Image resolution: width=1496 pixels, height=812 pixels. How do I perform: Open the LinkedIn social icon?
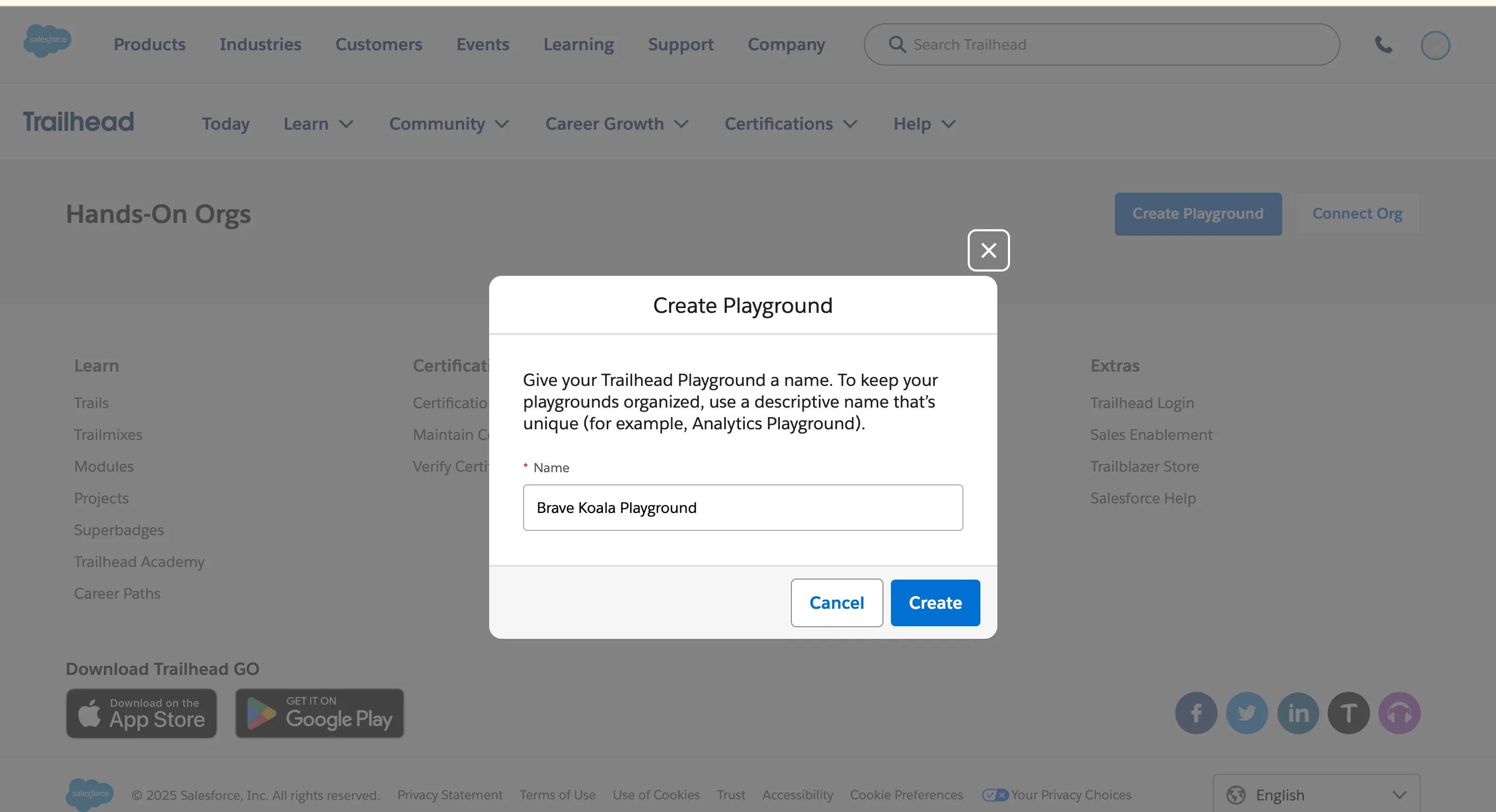[1298, 712]
